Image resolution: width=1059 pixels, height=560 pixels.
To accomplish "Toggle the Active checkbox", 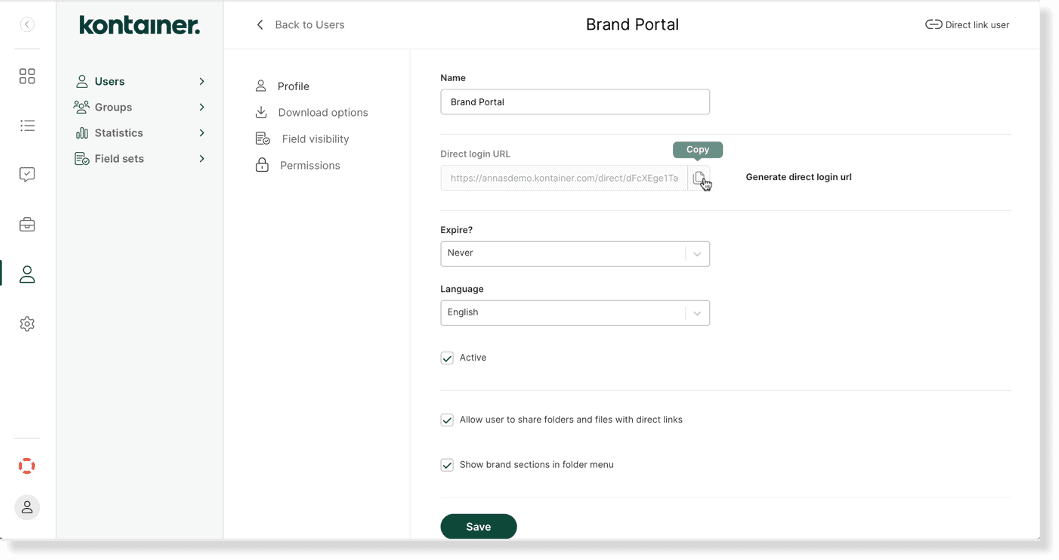I will coord(447,358).
